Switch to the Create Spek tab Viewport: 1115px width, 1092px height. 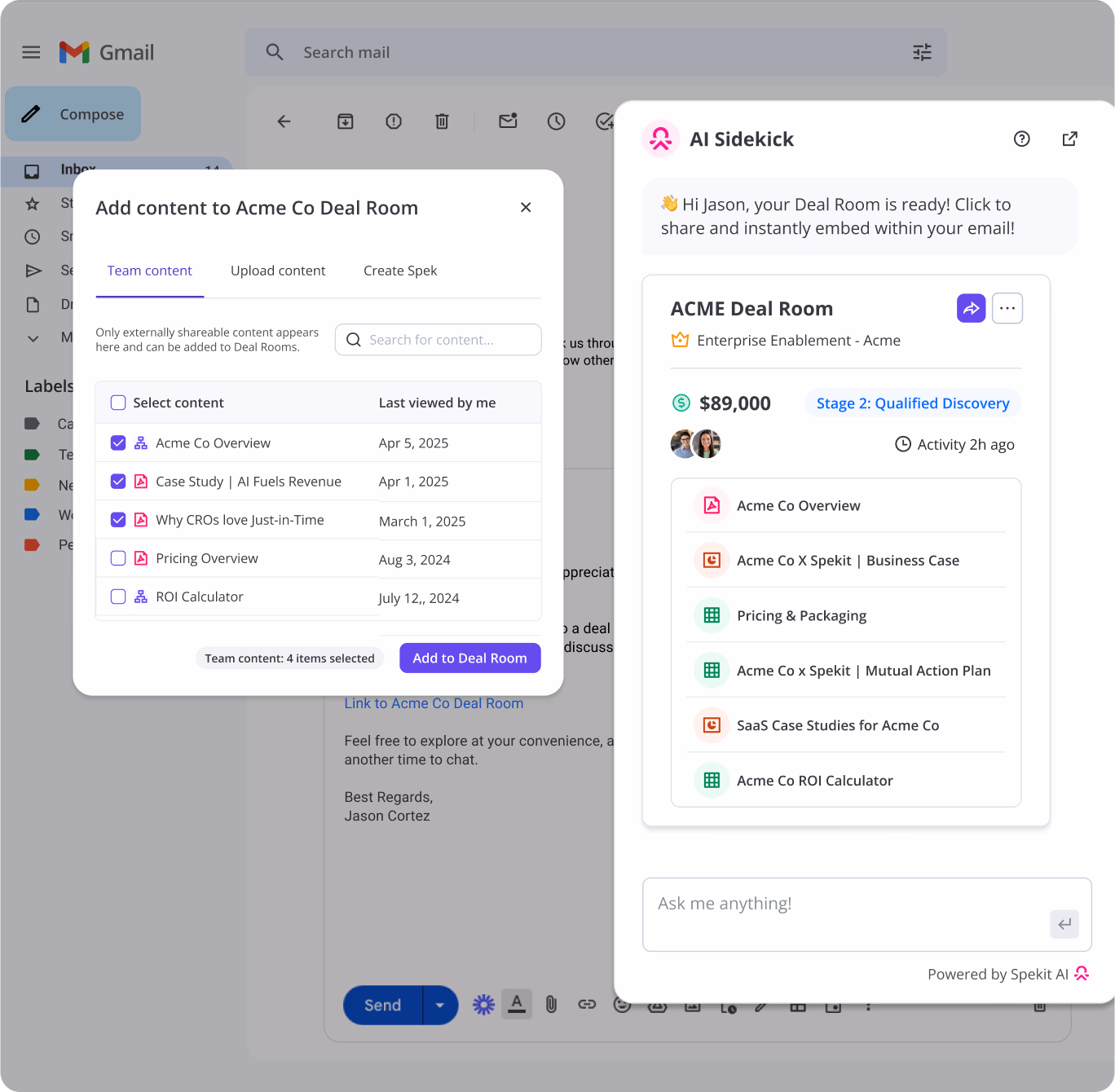[400, 271]
